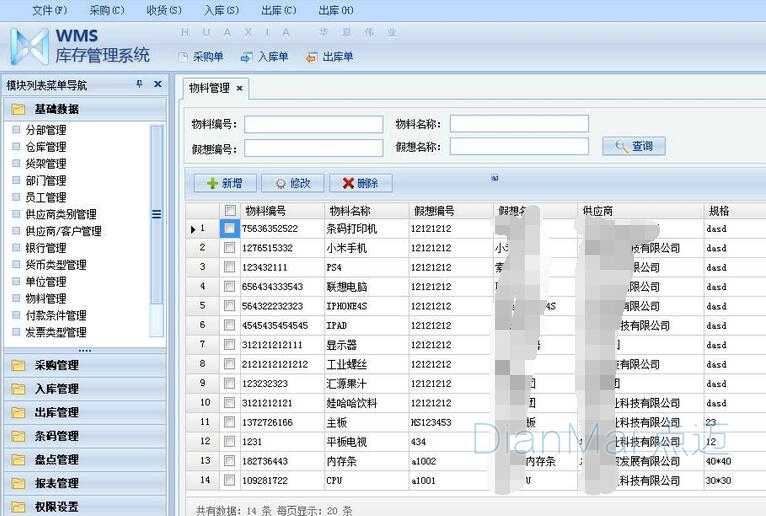The image size is (766, 516).
Task: Focus the 物料名称 input field
Action: pyautogui.click(x=519, y=124)
